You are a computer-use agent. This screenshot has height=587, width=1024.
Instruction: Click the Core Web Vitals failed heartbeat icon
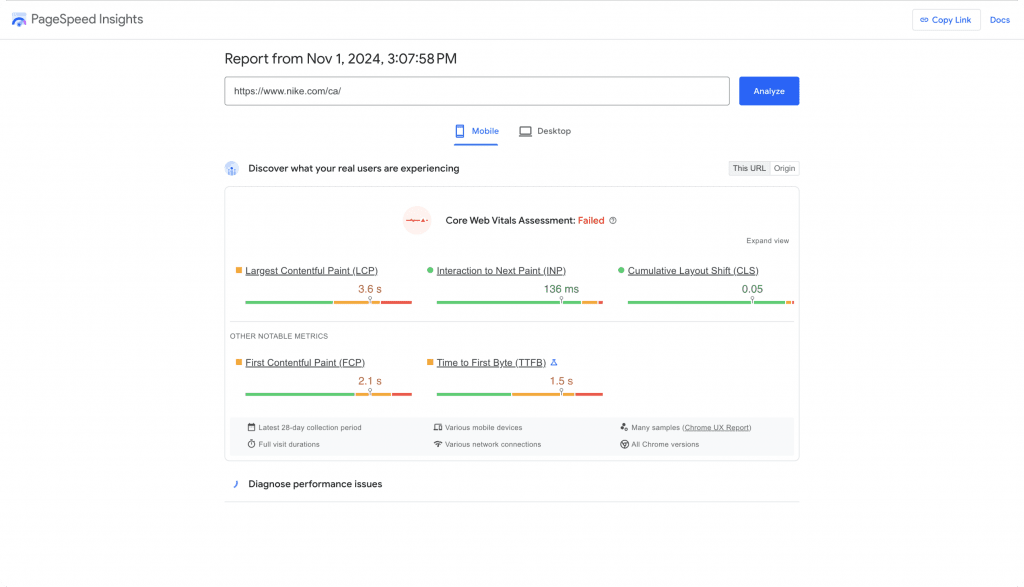417,221
